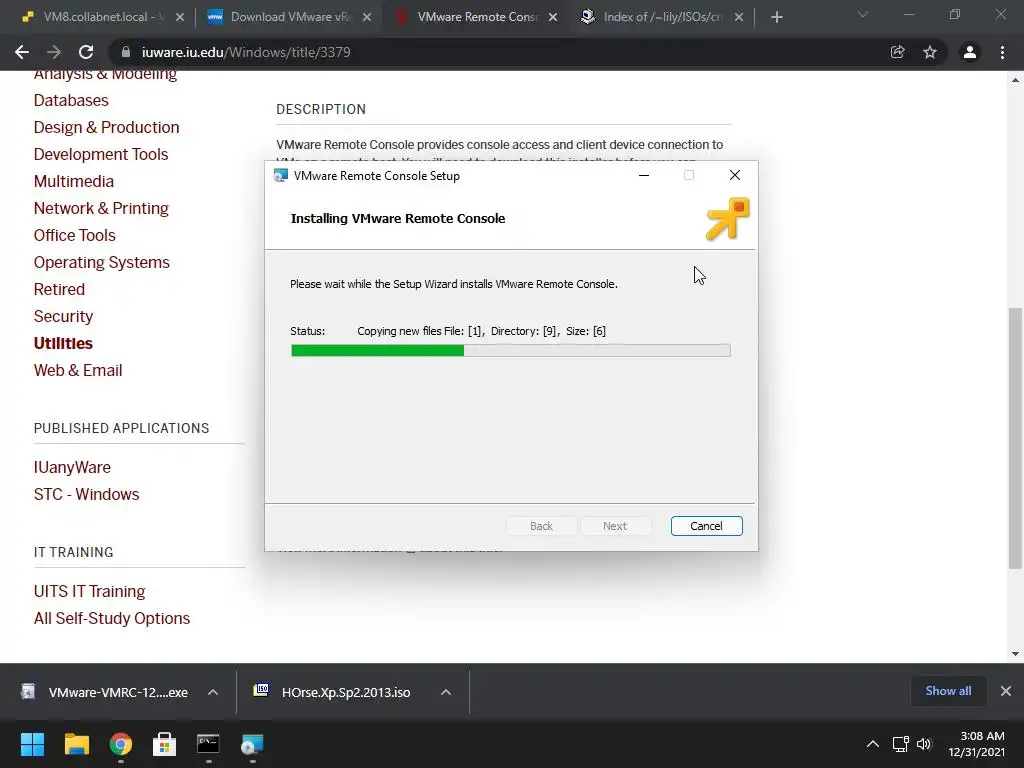Open Chrome's three-dot menu
Screen dimensions: 1024x768
tap(1002, 52)
